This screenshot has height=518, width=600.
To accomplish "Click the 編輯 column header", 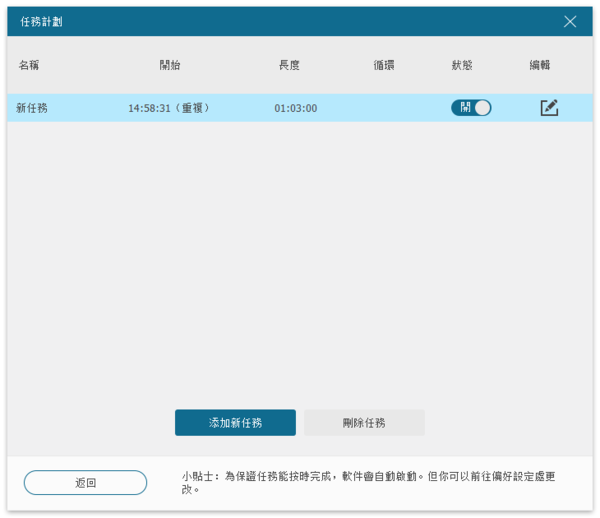I will point(540,65).
